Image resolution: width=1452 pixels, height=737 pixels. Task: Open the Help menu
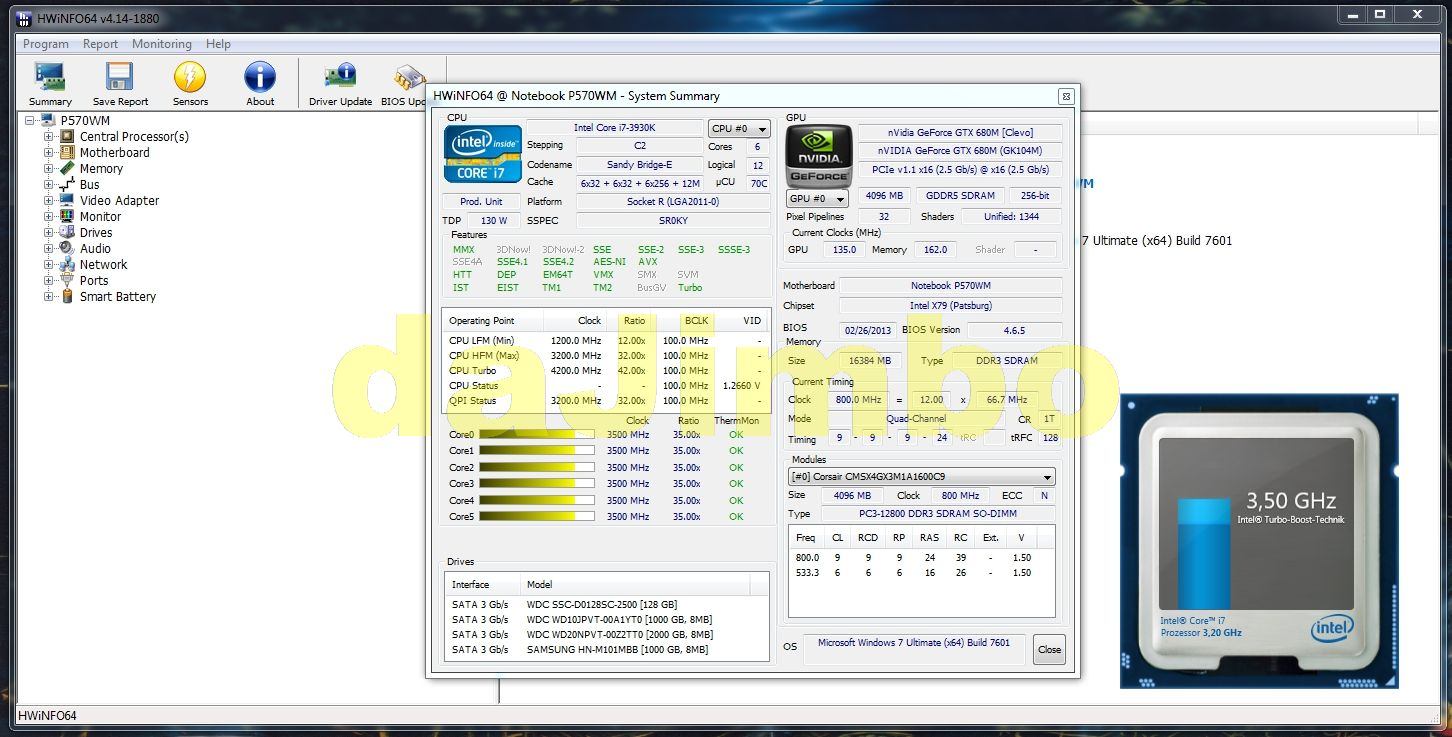pos(218,44)
